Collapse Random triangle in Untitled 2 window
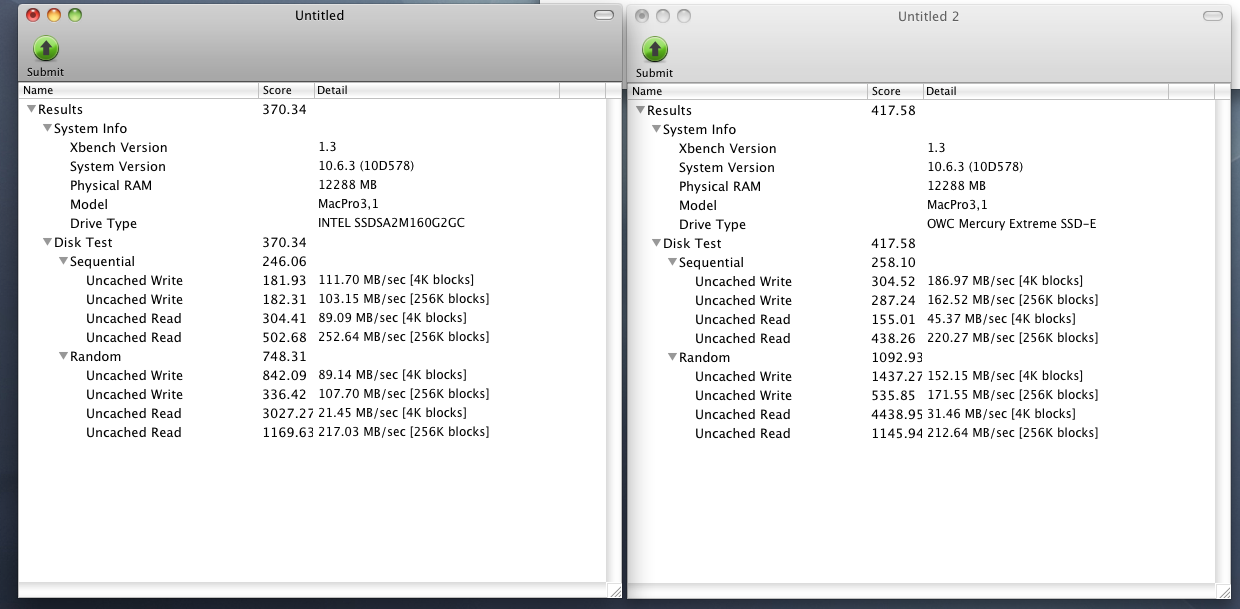1240x609 pixels. click(x=672, y=357)
